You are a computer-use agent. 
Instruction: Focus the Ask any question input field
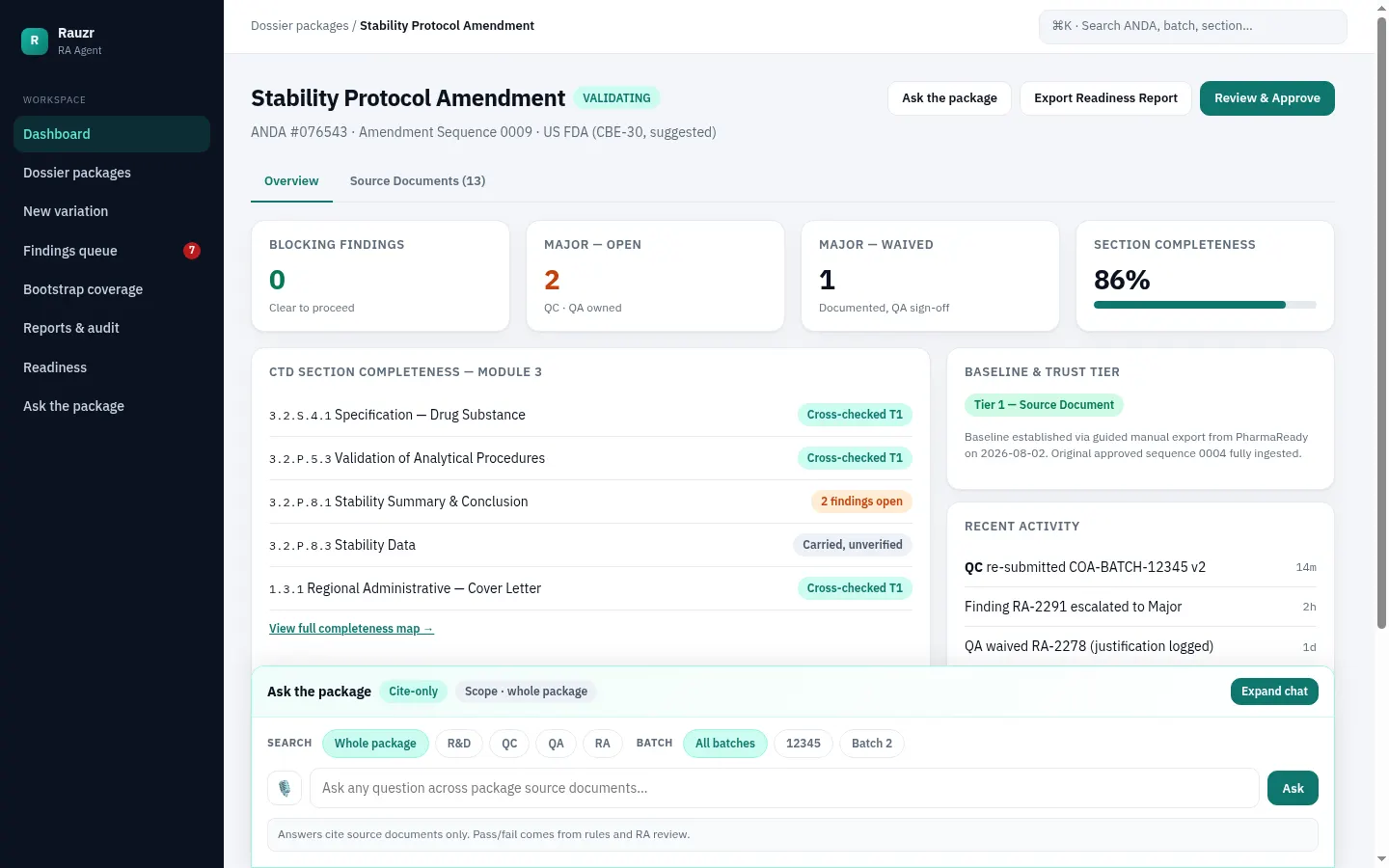pos(784,788)
